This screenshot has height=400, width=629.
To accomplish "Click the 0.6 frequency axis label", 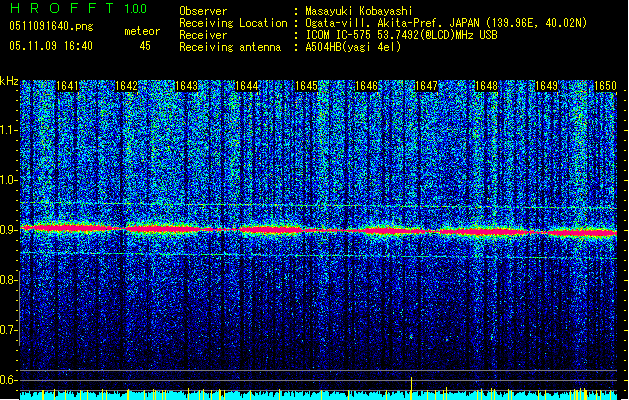I will (x=9, y=380).
